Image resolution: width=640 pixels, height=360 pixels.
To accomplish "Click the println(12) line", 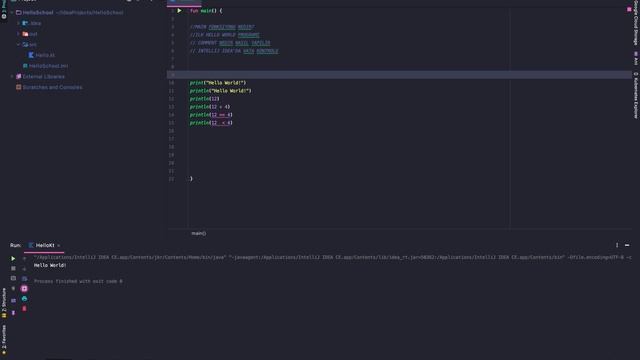I will pyautogui.click(x=204, y=99).
